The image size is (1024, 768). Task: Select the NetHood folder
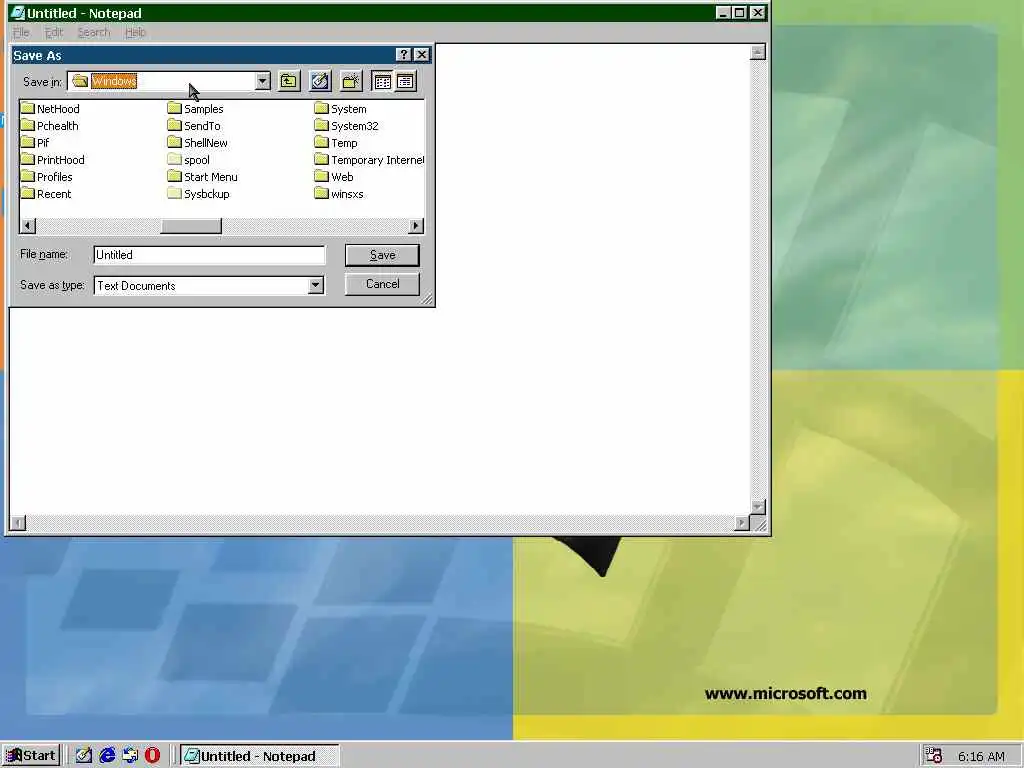50,108
